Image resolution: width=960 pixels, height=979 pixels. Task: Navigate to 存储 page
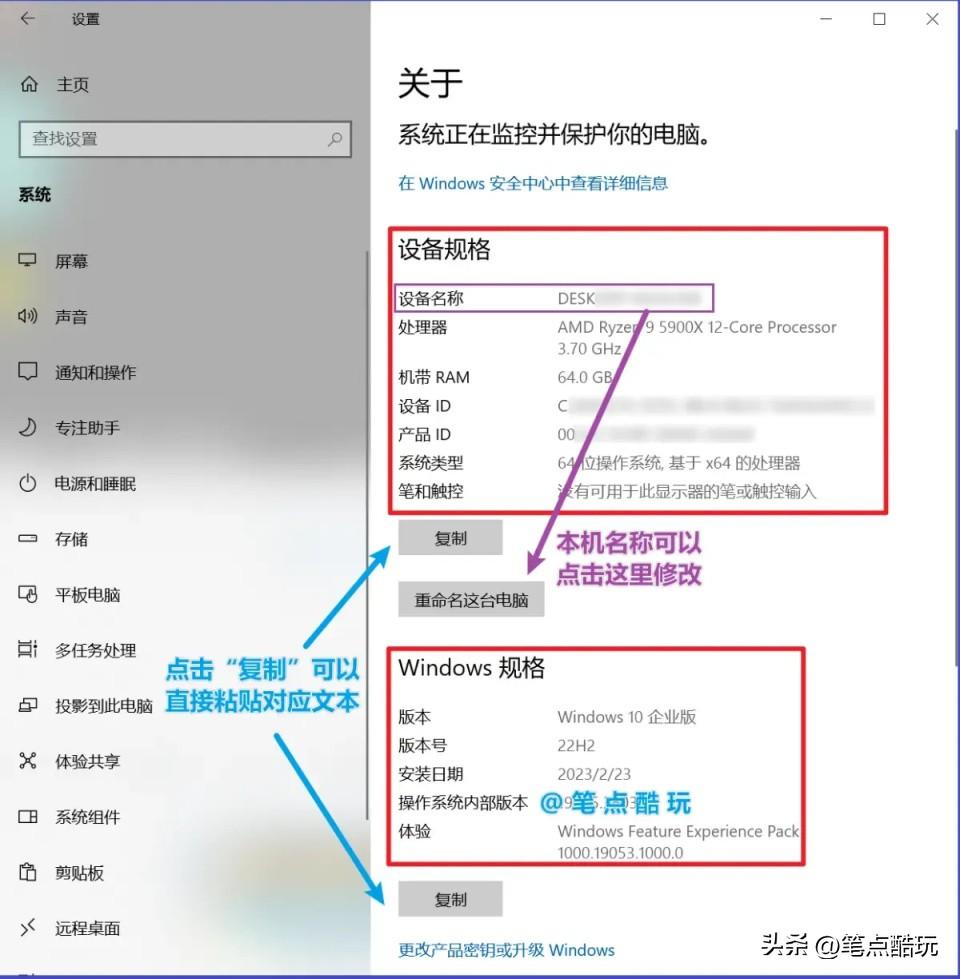(x=71, y=539)
